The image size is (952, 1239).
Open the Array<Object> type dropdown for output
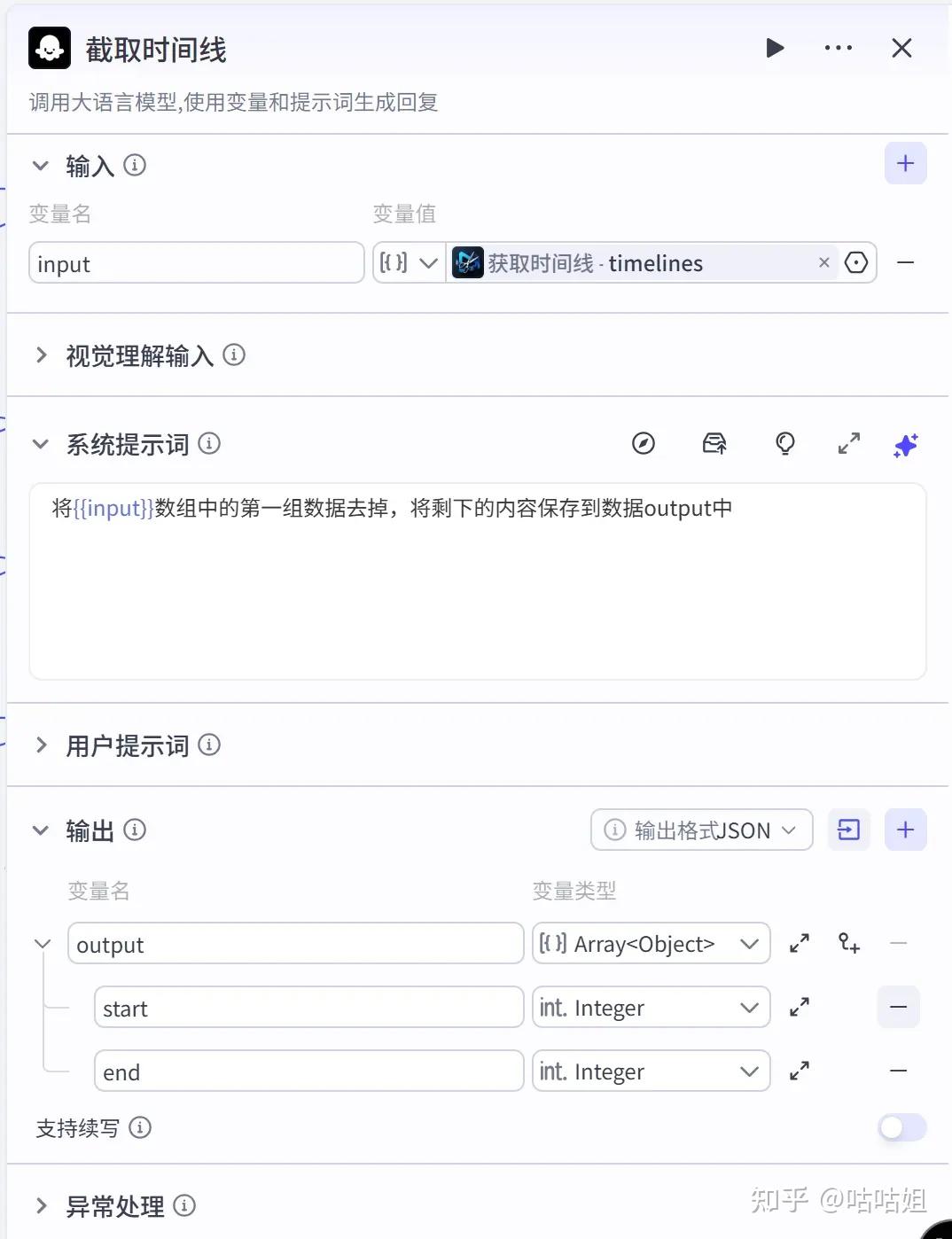point(651,944)
